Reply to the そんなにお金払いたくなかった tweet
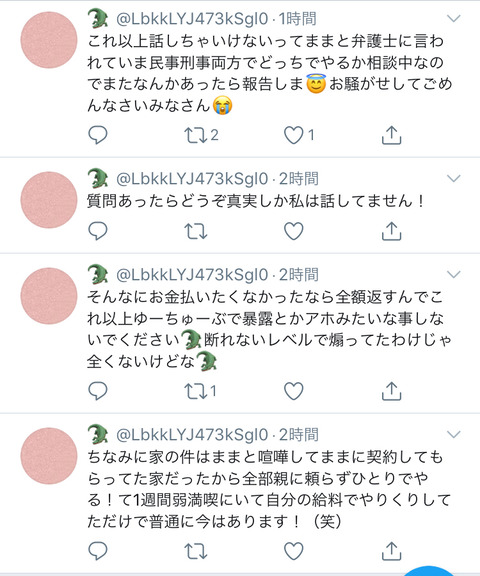 pos(98,391)
